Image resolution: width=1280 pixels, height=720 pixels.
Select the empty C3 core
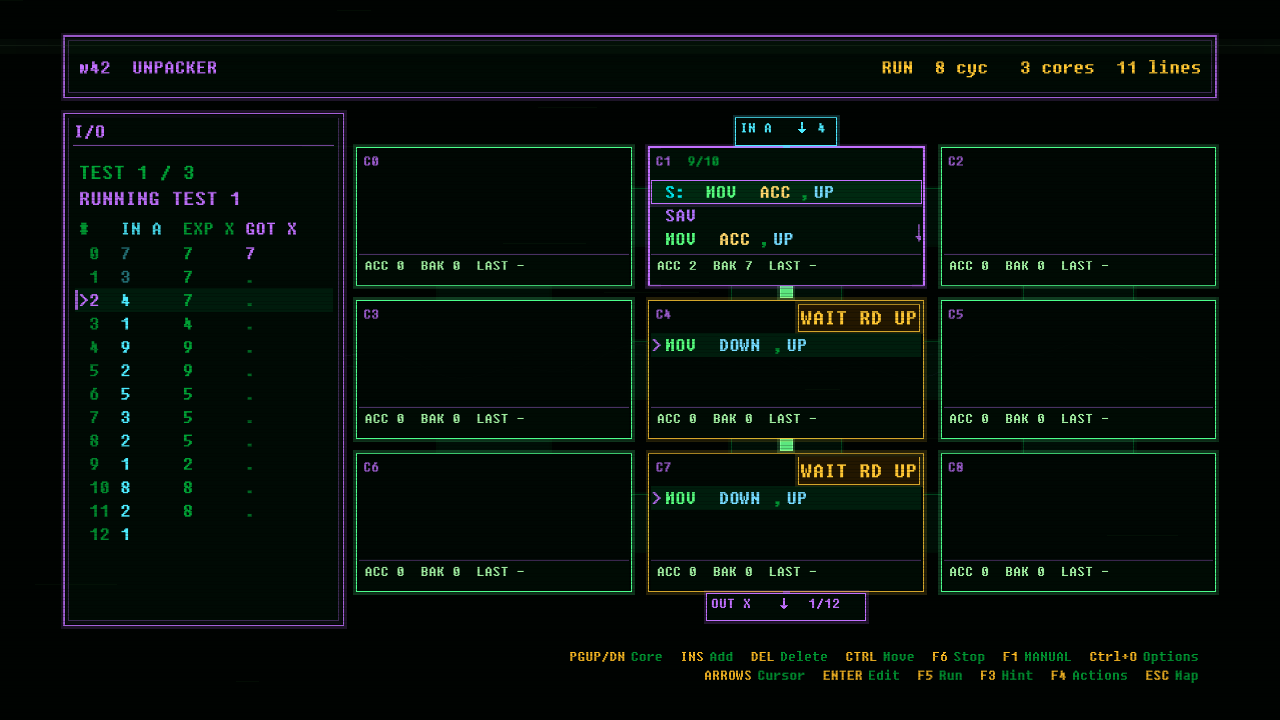[x=494, y=370]
